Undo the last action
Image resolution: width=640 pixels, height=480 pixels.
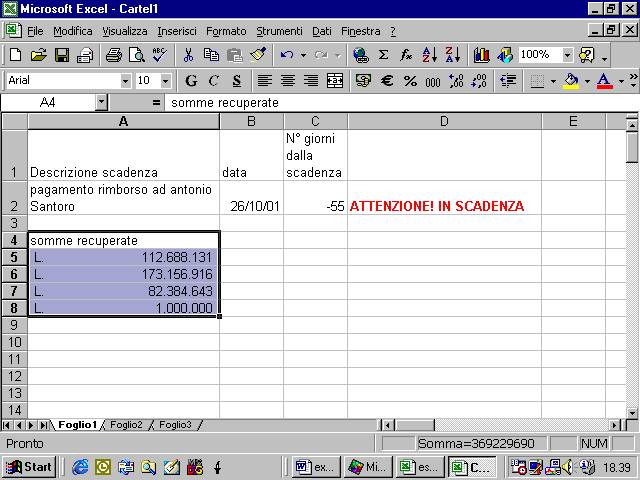pos(287,55)
